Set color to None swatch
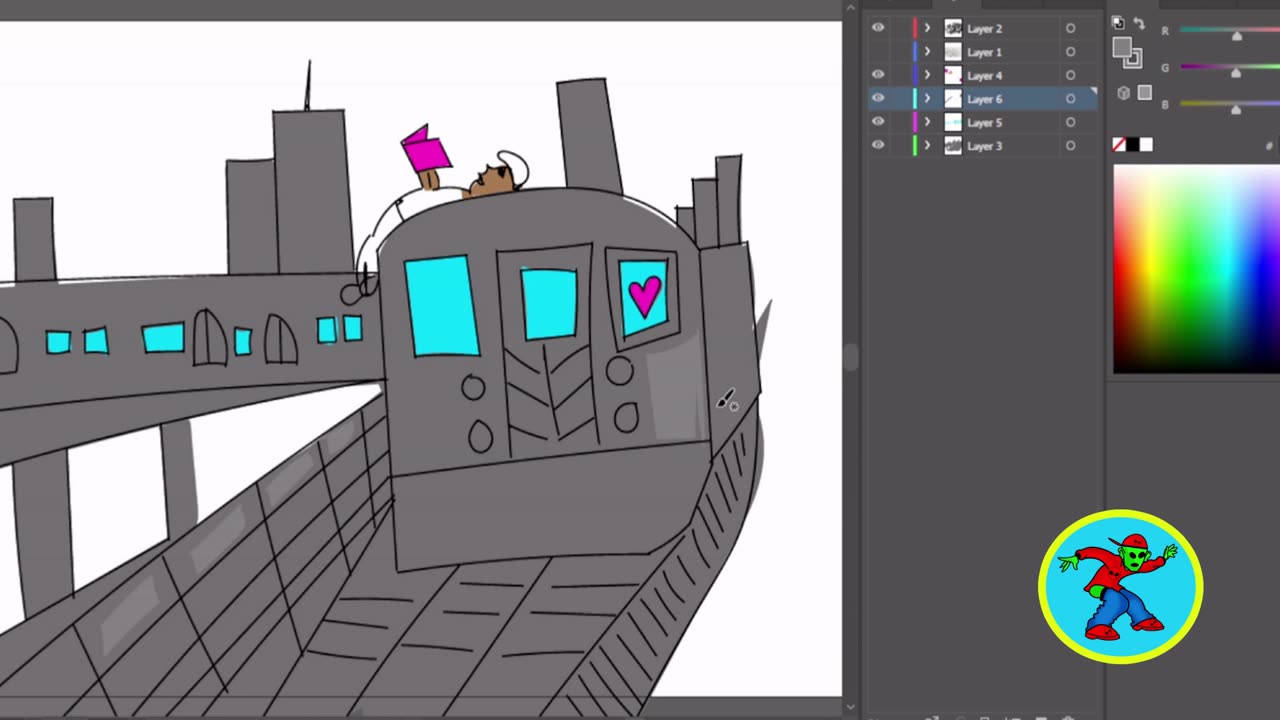 coord(1119,145)
